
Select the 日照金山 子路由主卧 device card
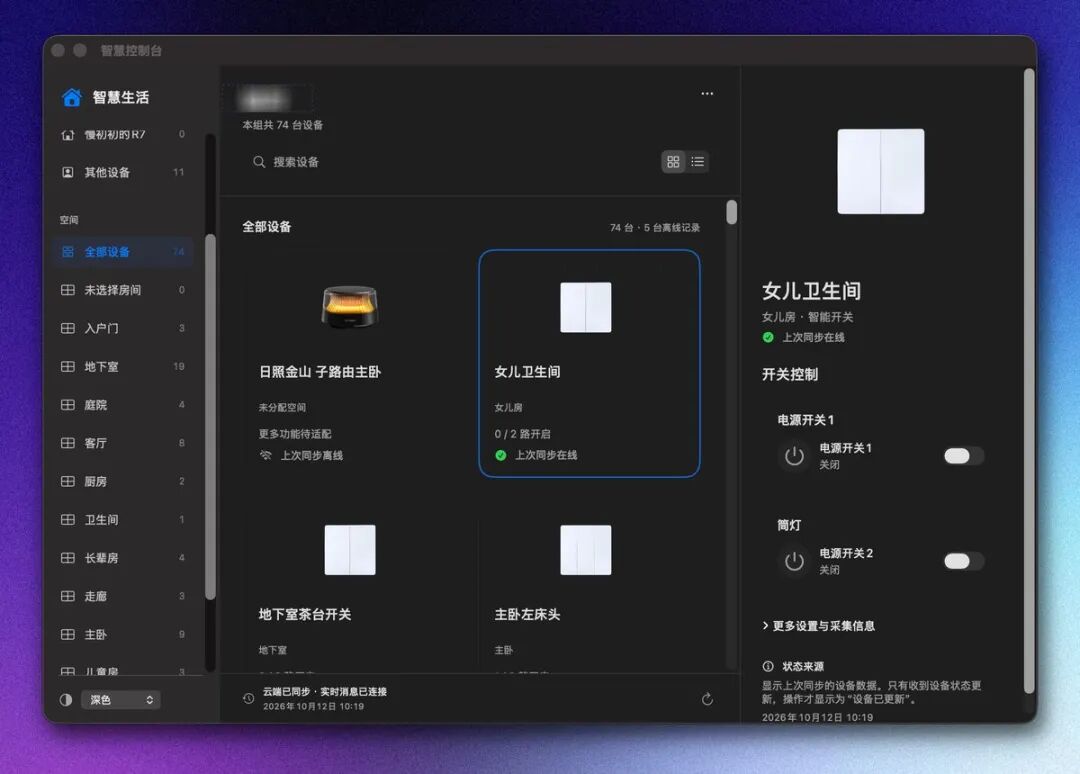click(x=353, y=364)
